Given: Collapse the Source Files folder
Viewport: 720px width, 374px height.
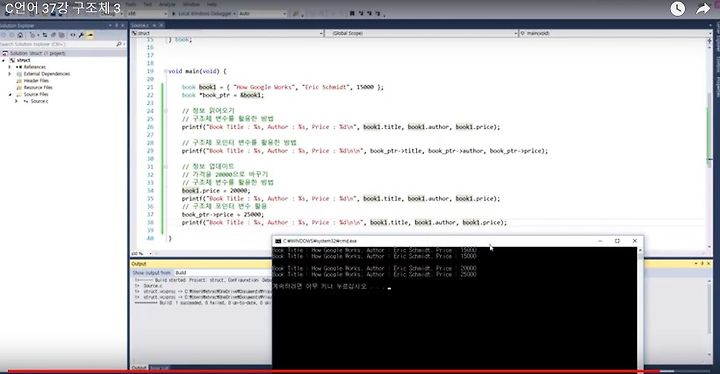Looking at the screenshot, I should (10, 94).
